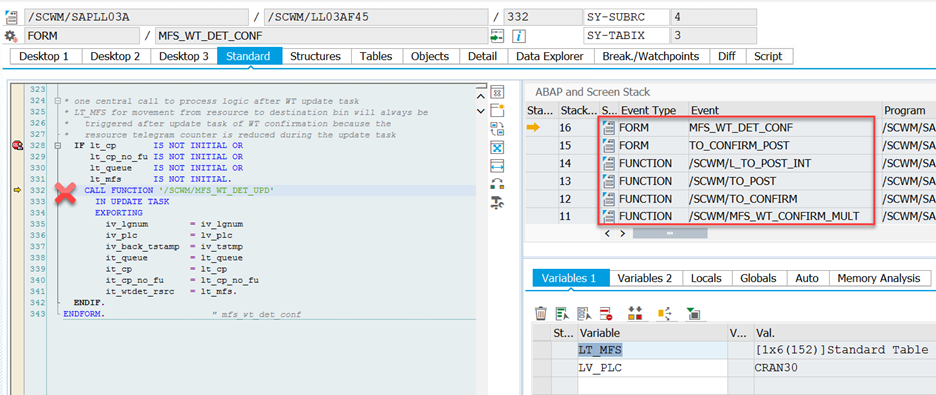Click the line number field showing 332
Image resolution: width=936 pixels, height=395 pixels.
pos(543,17)
